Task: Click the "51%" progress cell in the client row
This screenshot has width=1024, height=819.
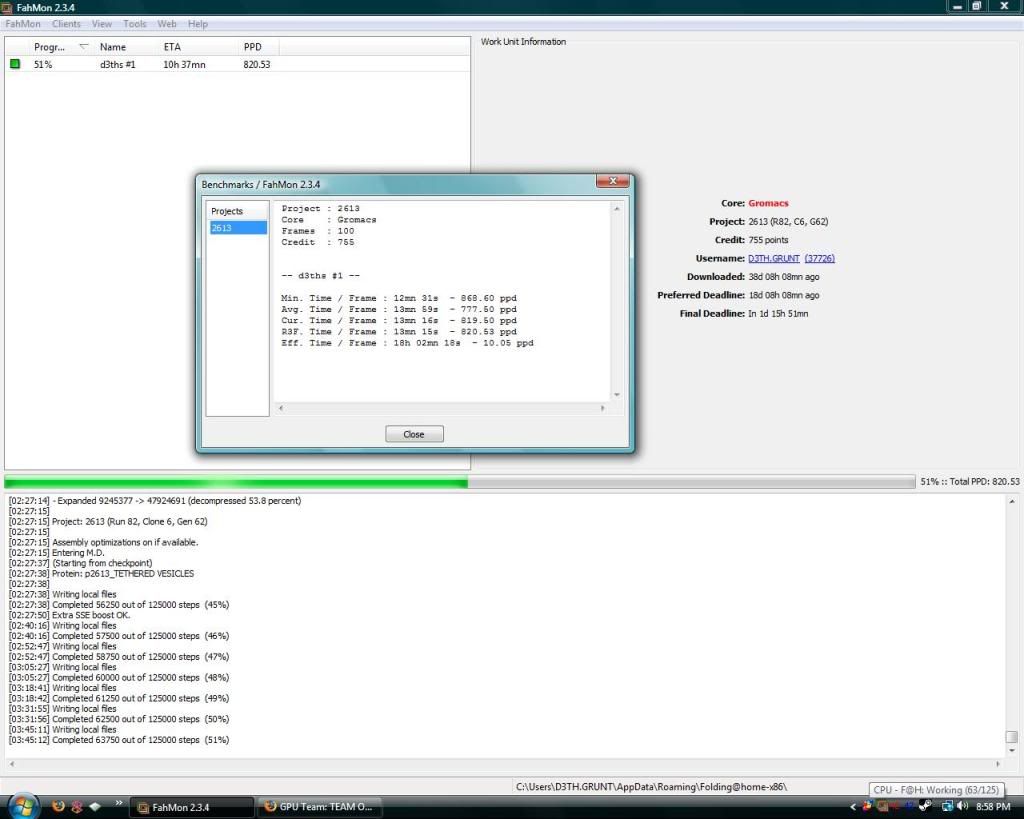Action: point(43,65)
